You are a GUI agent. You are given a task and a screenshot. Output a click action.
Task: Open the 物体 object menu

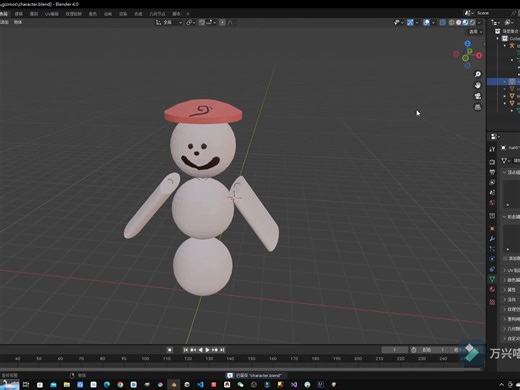(18, 22)
